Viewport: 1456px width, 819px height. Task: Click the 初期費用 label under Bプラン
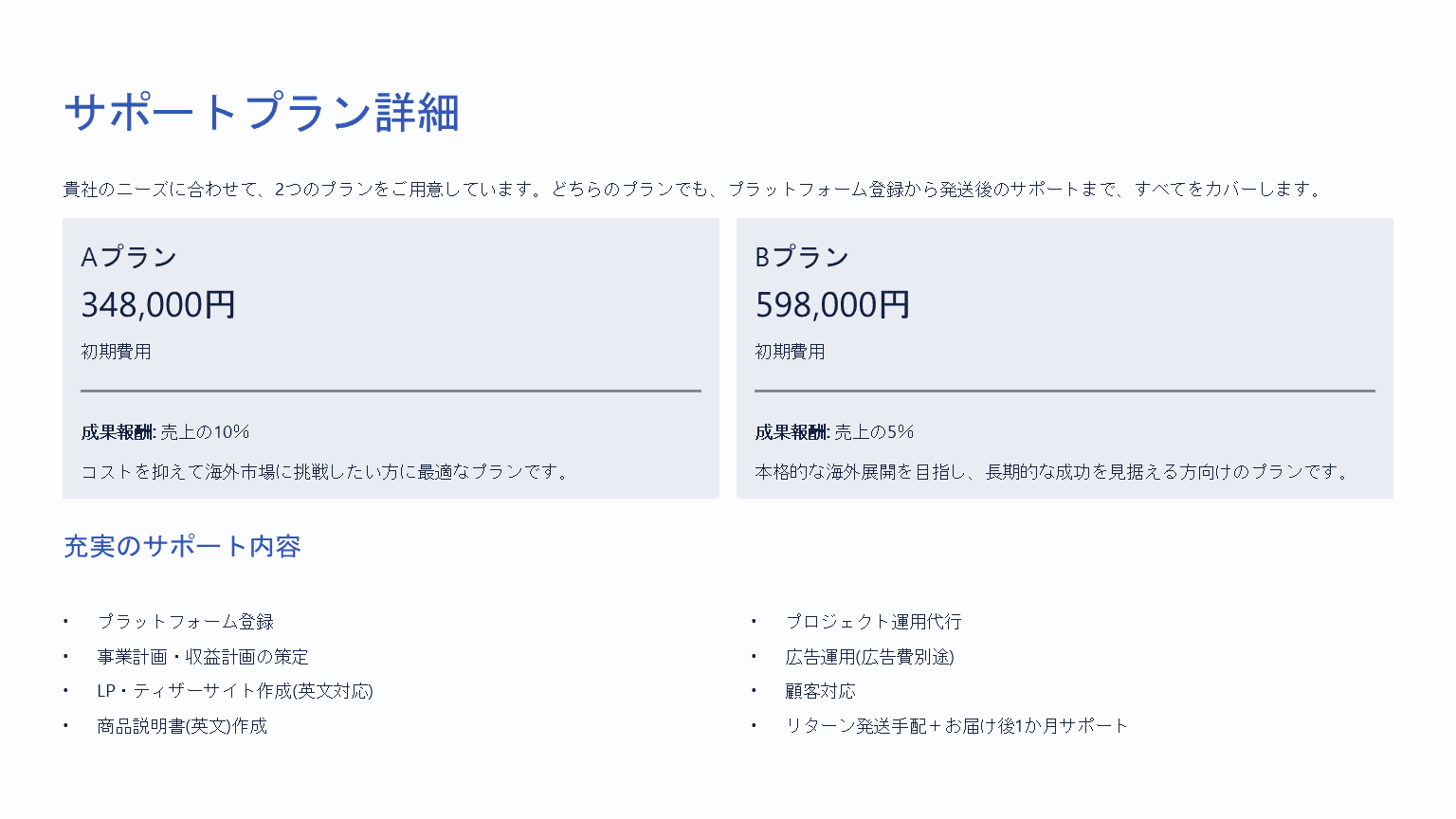pyautogui.click(x=790, y=352)
